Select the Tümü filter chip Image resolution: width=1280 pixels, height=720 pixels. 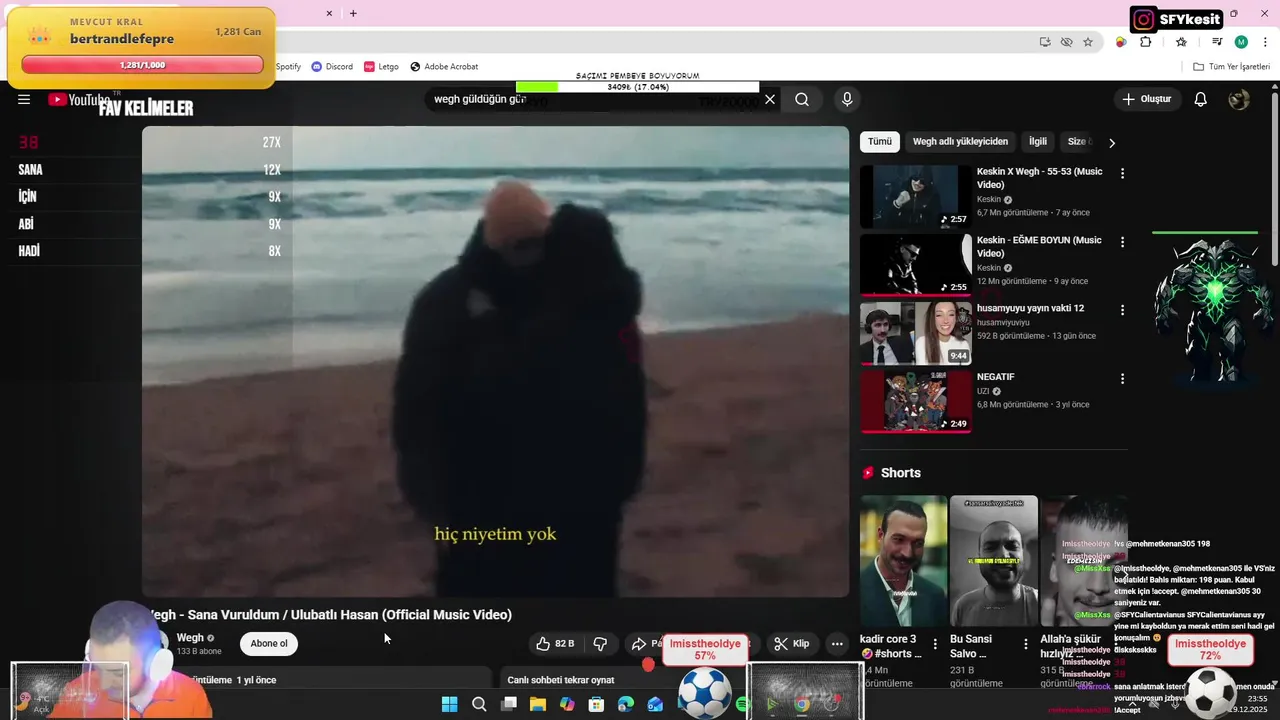[880, 142]
